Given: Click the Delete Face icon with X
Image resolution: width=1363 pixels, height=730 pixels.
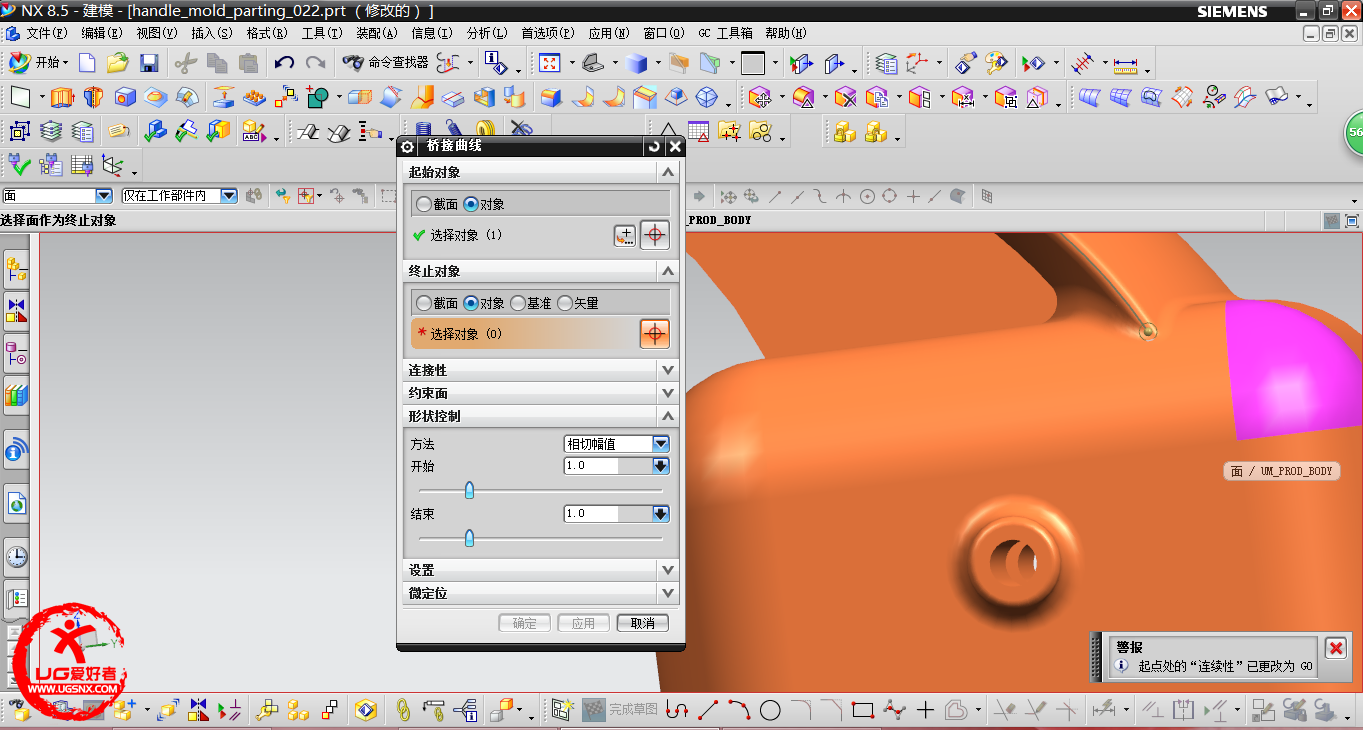Looking at the screenshot, I should pyautogui.click(x=846, y=97).
